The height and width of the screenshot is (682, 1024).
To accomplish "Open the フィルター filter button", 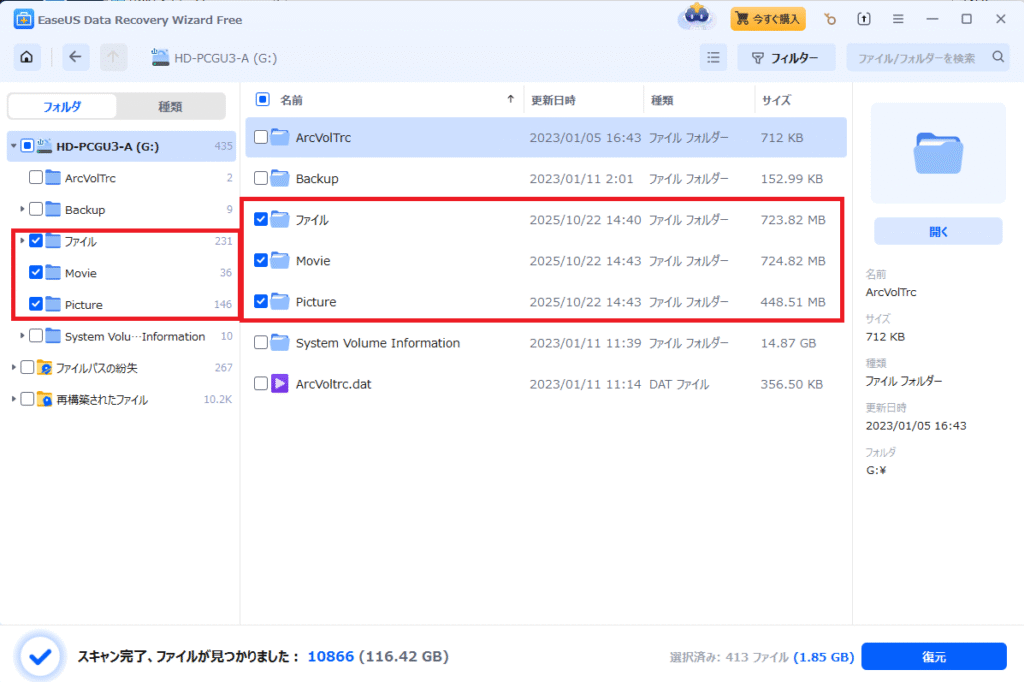I will tap(786, 57).
